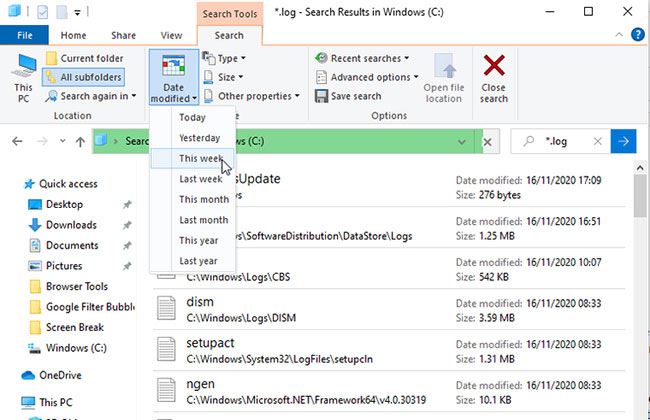Click the ngen file document icon
Image resolution: width=650 pixels, height=420 pixels.
pyautogui.click(x=166, y=390)
